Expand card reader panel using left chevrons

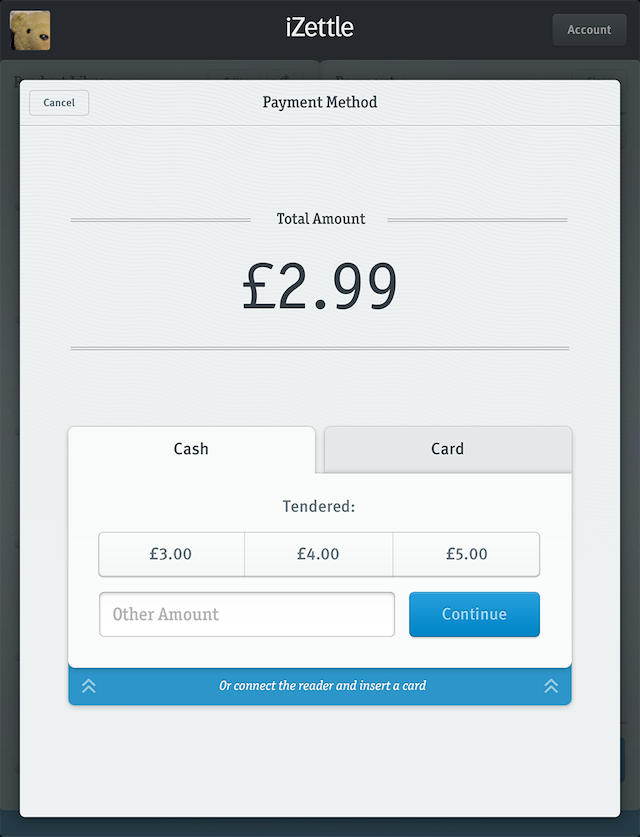[x=89, y=686]
